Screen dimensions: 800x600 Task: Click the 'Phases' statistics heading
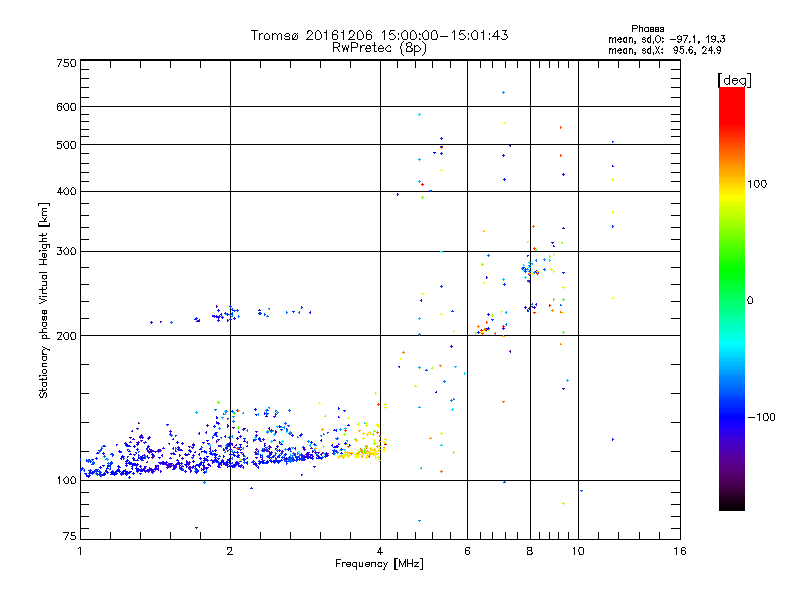coord(647,29)
